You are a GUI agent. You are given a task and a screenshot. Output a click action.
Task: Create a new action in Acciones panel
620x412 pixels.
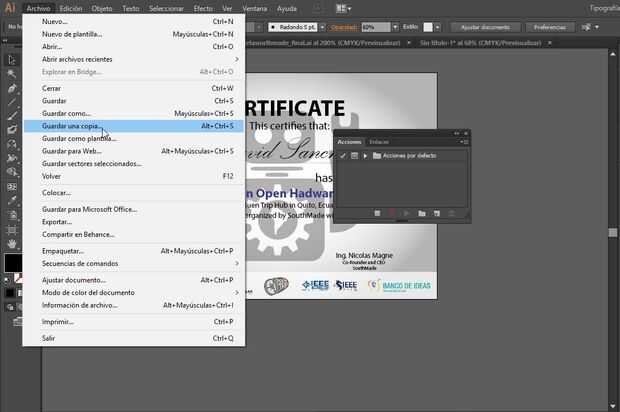437,214
